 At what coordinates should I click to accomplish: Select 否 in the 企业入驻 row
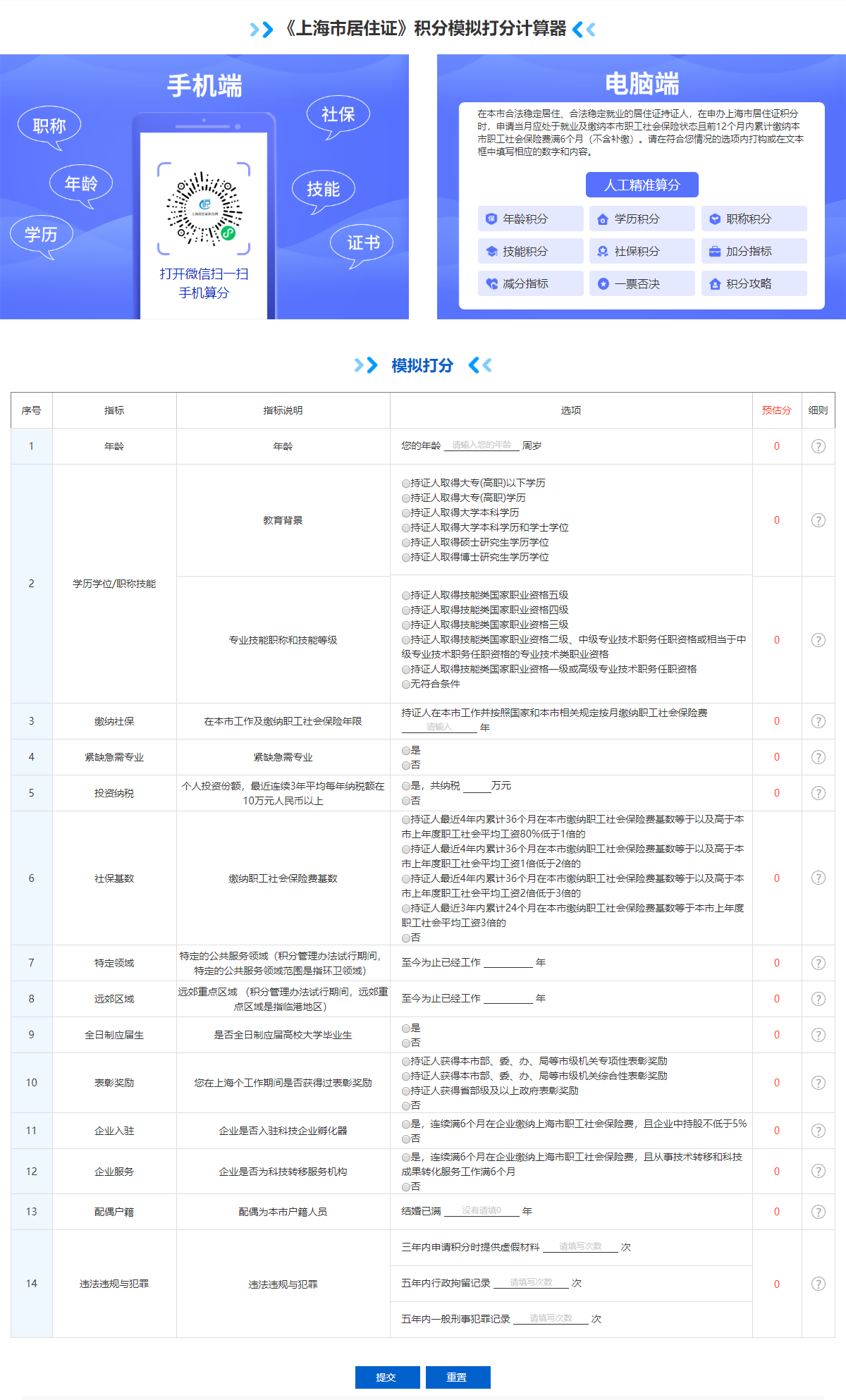coord(406,1139)
